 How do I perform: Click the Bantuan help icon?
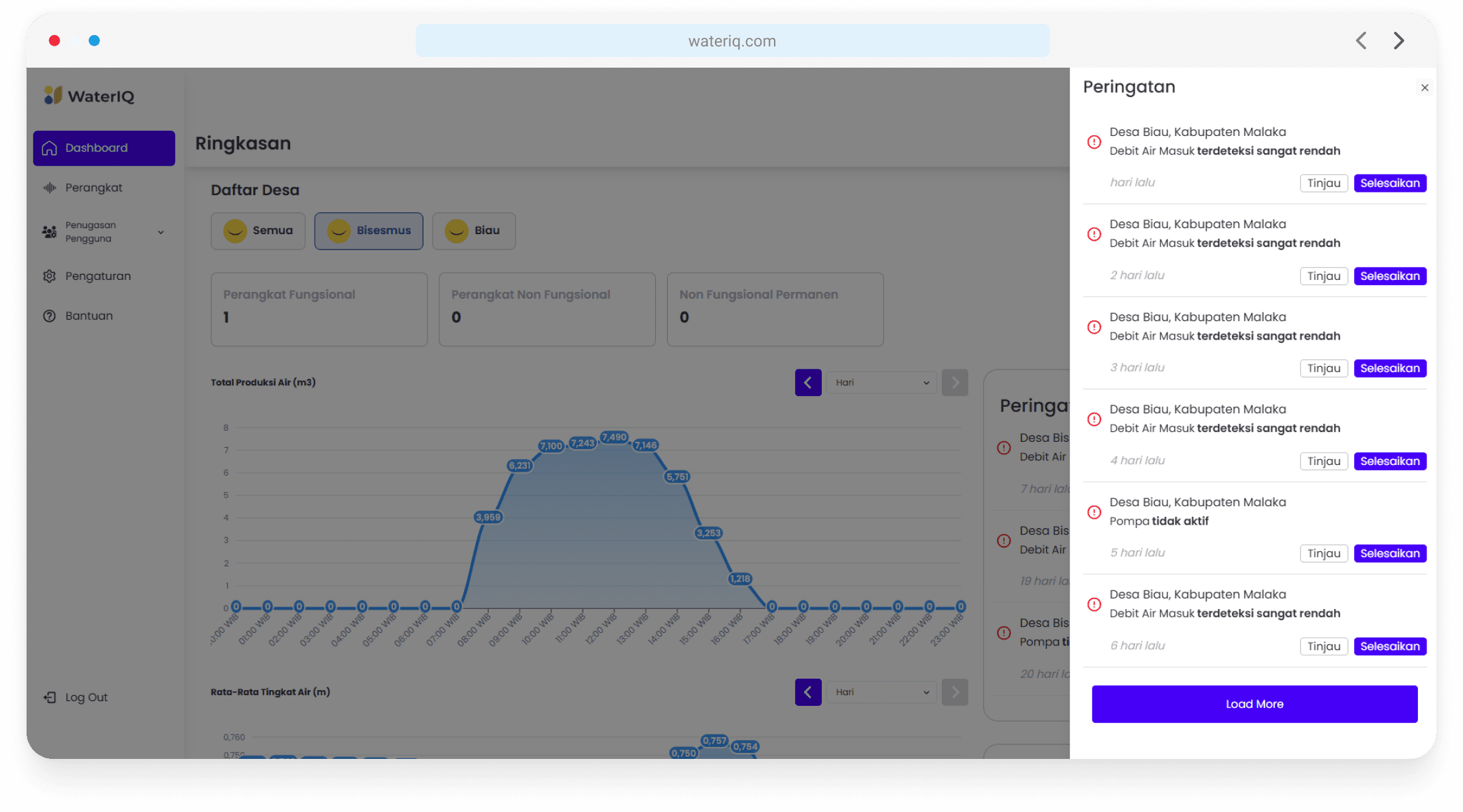[50, 316]
